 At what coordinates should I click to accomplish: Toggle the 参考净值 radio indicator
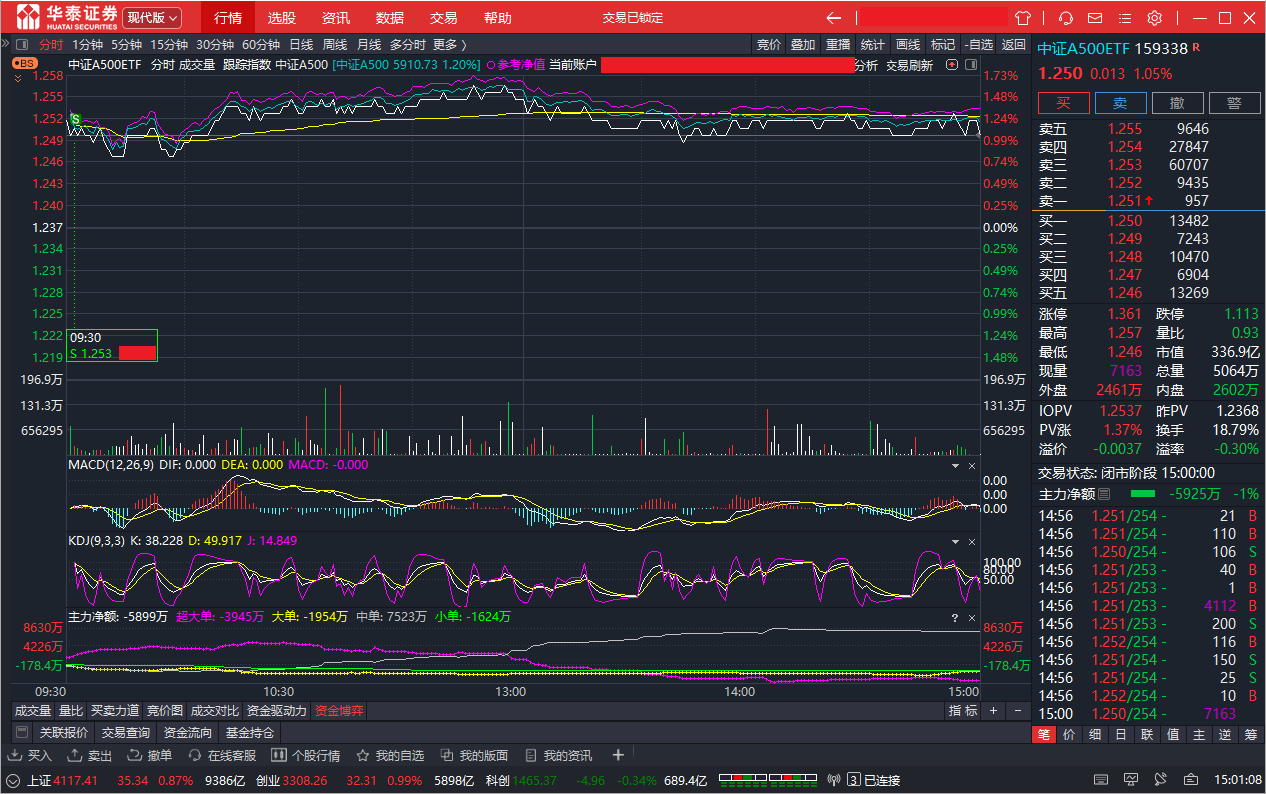tap(491, 65)
